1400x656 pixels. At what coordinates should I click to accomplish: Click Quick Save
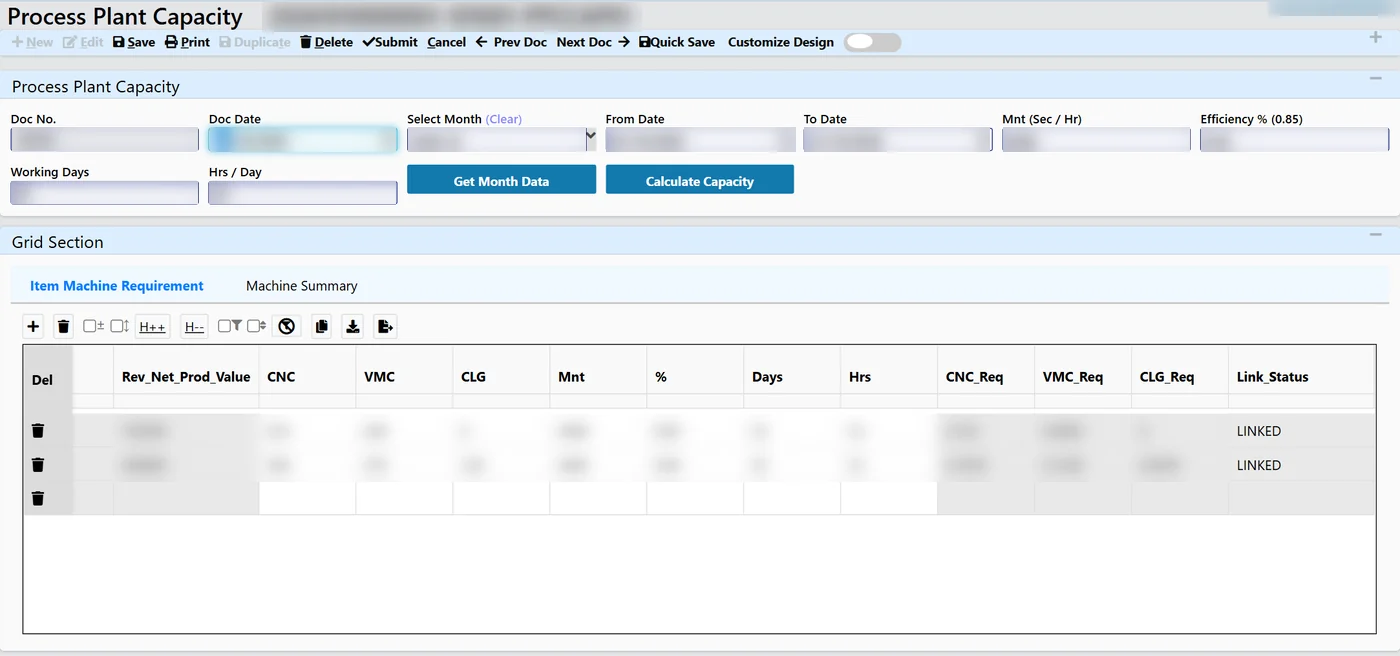(677, 42)
